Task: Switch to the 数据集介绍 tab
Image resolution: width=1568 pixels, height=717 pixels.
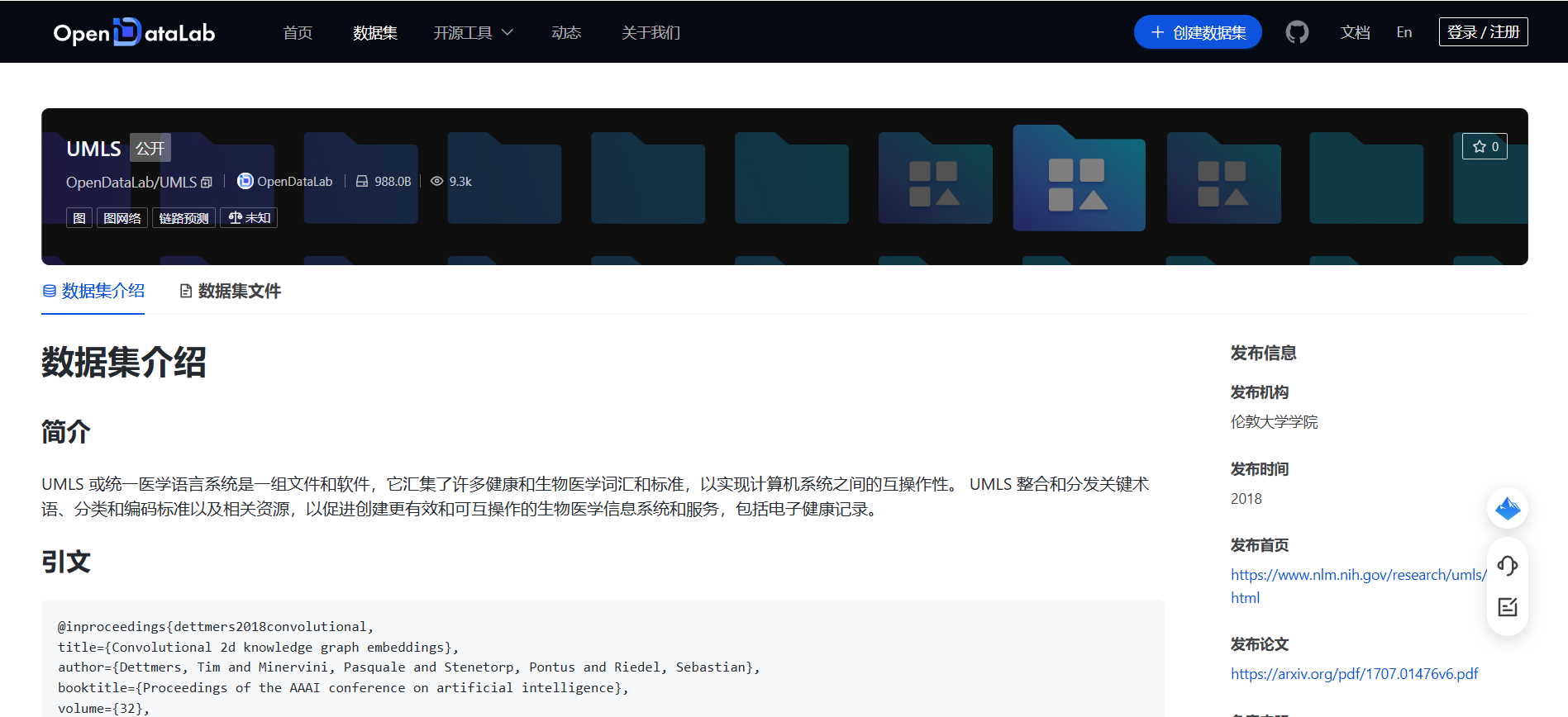Action: 93,291
